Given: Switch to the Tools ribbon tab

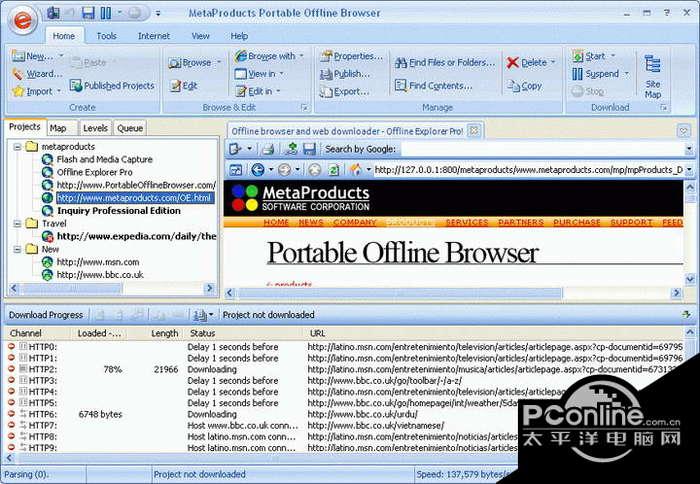Looking at the screenshot, I should click(x=107, y=36).
